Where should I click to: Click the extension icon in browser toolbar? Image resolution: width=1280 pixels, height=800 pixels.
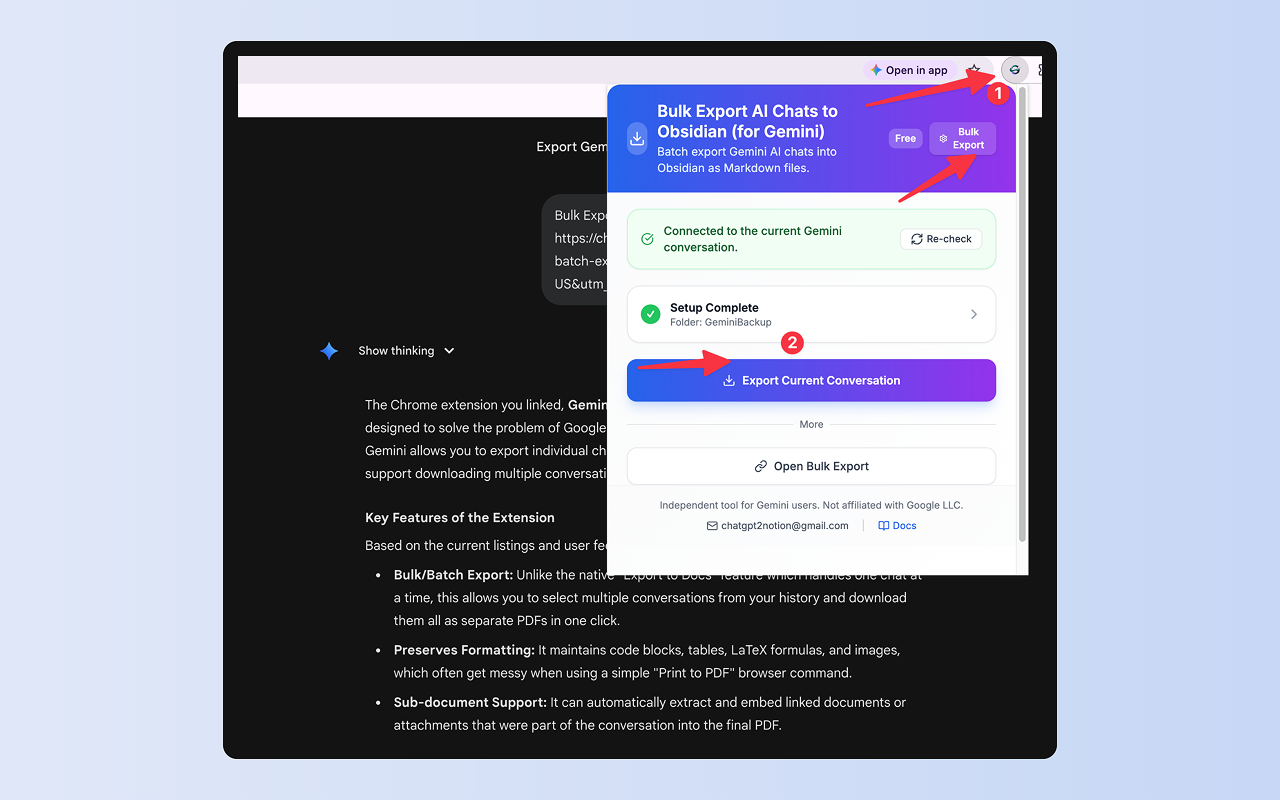point(1014,70)
